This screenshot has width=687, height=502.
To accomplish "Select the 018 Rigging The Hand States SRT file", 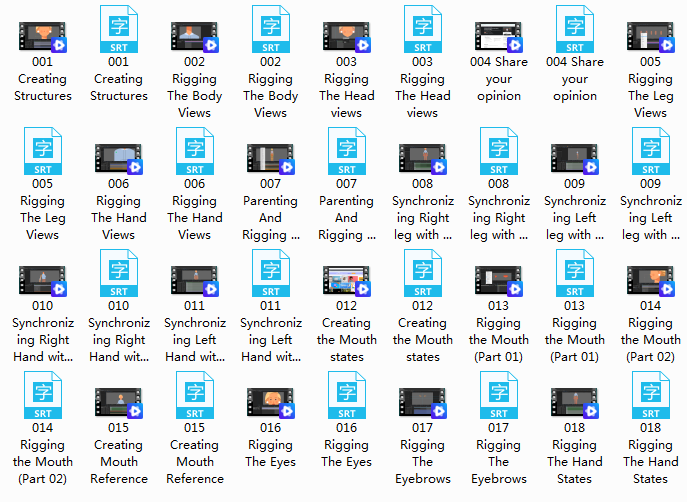I will tap(651, 395).
